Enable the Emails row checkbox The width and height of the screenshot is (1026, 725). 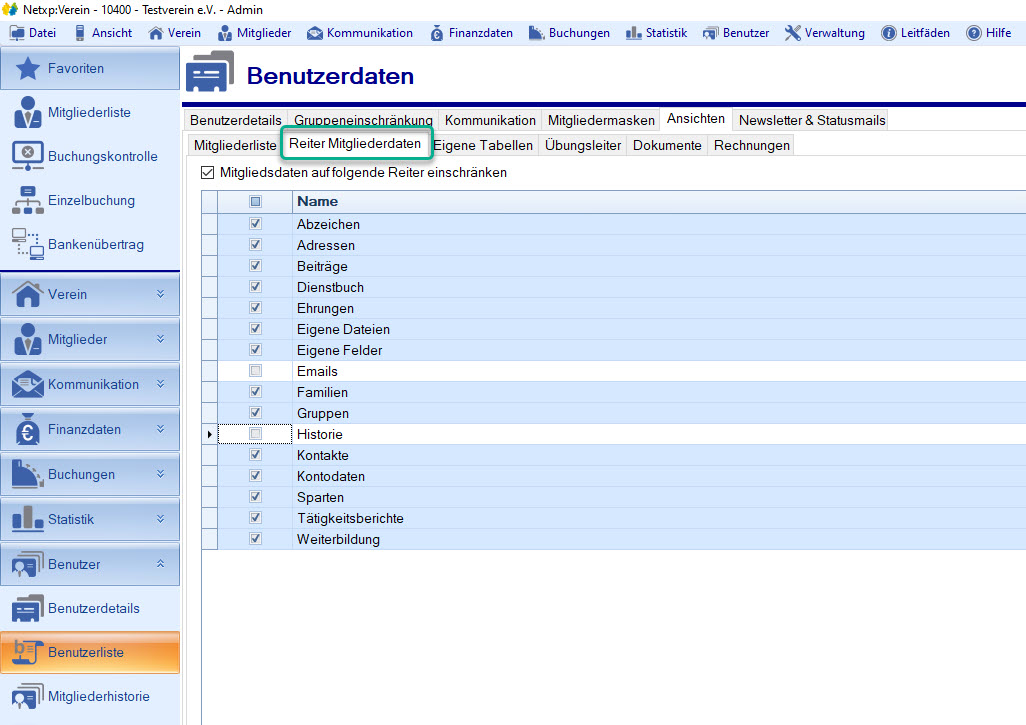[255, 371]
